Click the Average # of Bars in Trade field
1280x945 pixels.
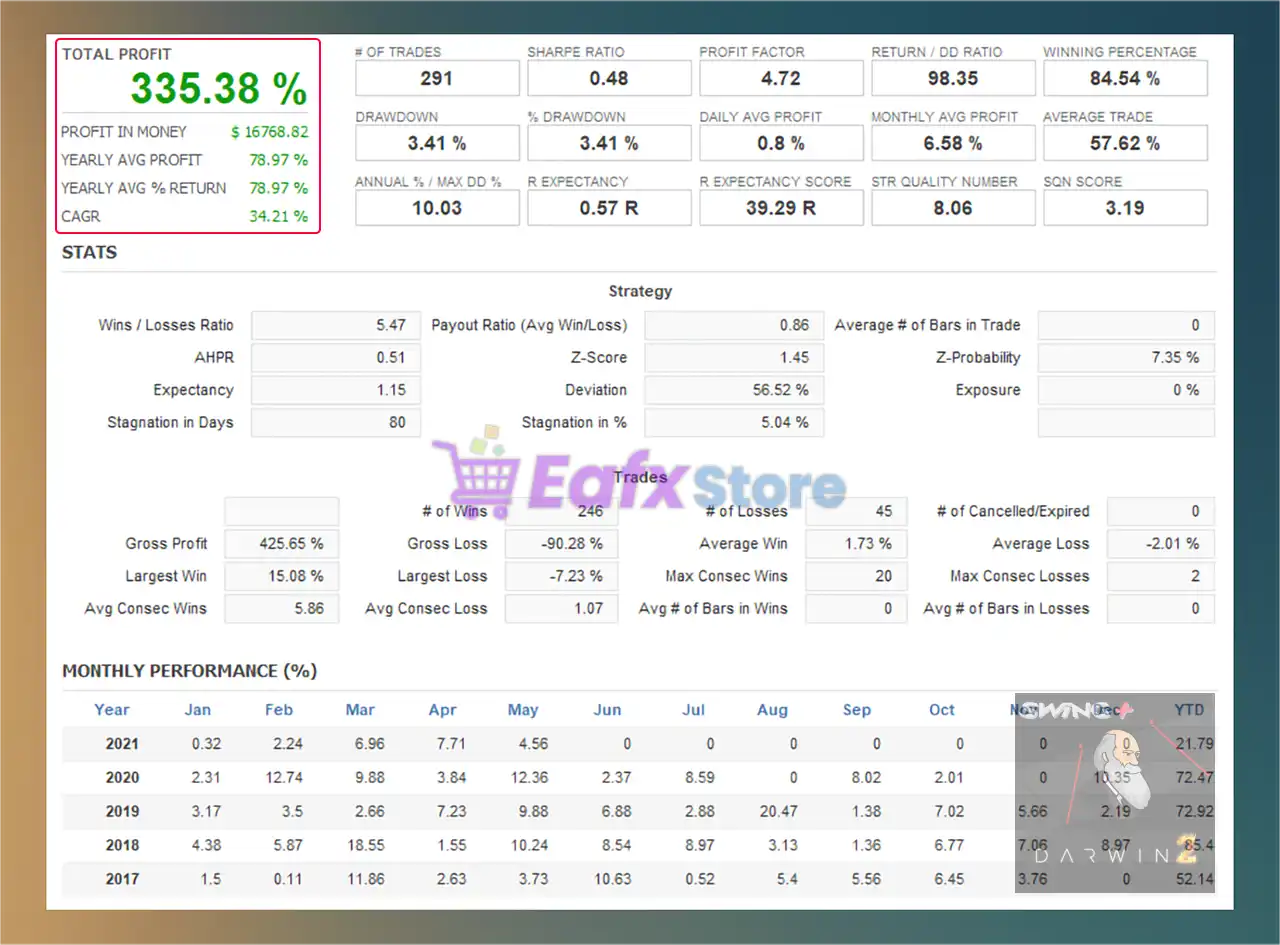[x=1126, y=325]
